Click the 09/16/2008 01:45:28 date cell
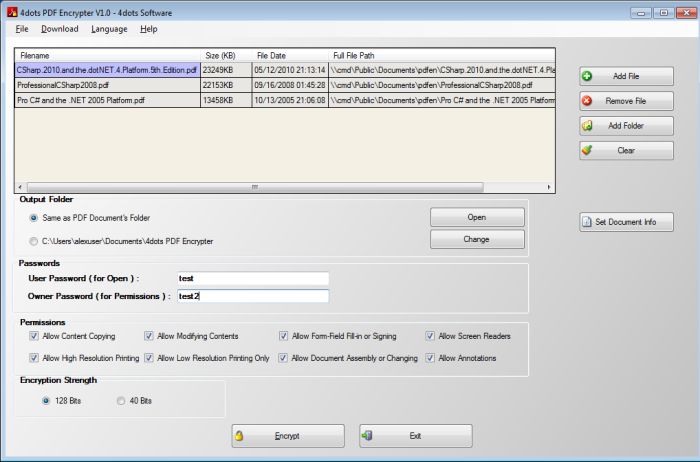This screenshot has height=462, width=700. (x=290, y=85)
